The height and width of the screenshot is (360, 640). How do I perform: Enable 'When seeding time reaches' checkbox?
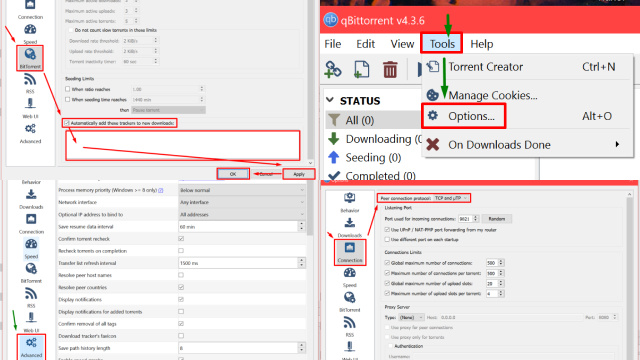pyautogui.click(x=68, y=99)
